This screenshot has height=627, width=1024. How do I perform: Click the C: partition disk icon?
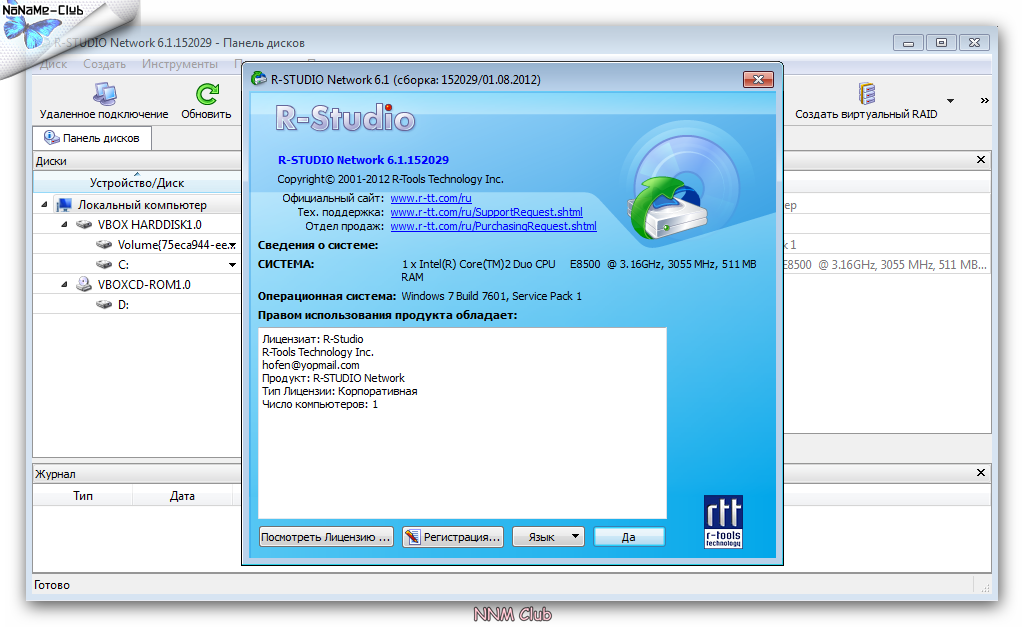click(x=104, y=265)
